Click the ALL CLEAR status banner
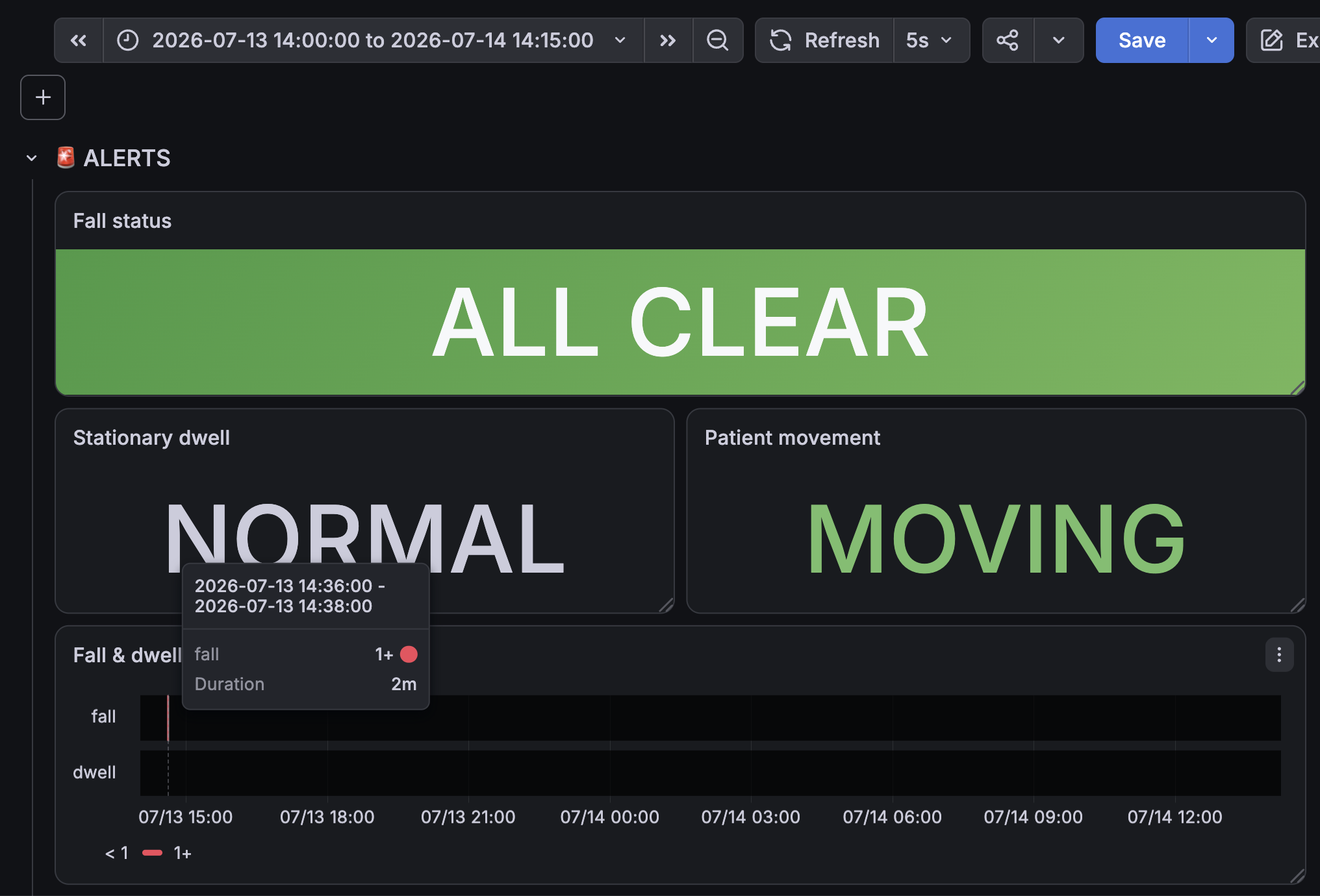Viewport: 1320px width, 896px height. click(680, 322)
